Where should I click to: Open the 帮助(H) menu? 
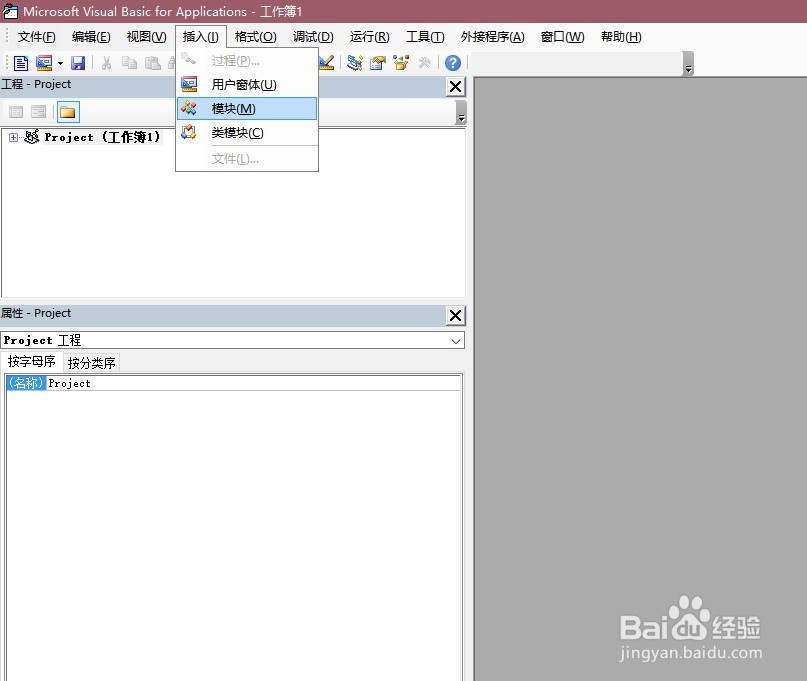tap(621, 37)
